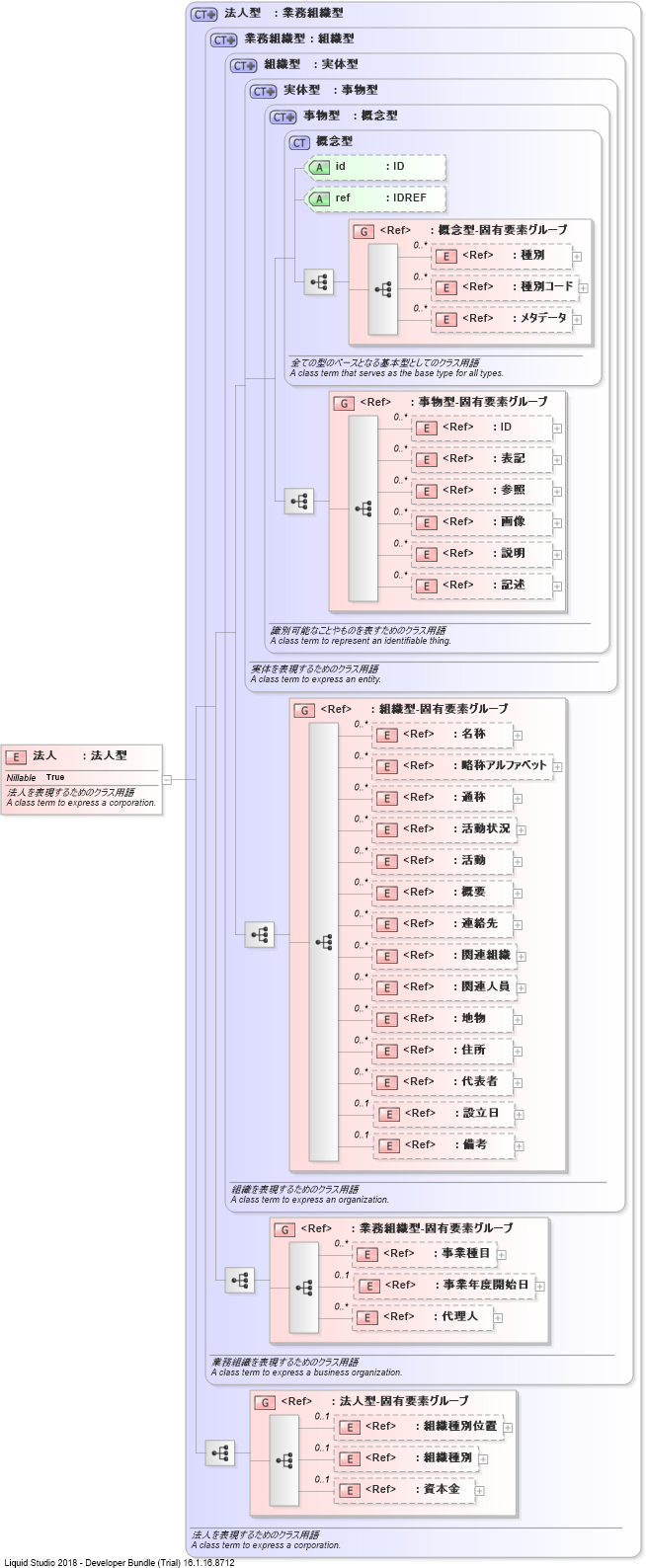Expand the 種別 element reference
This screenshot has height=1568, width=646.
coord(577,256)
